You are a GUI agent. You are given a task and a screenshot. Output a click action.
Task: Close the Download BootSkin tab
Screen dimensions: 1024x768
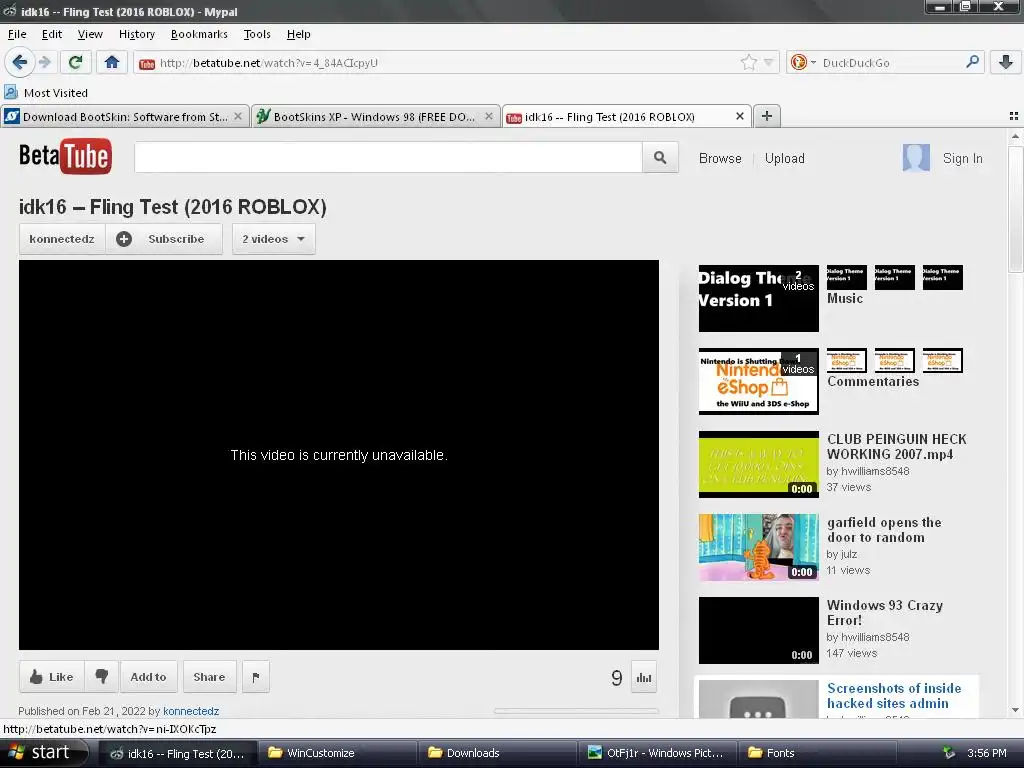[x=238, y=116]
